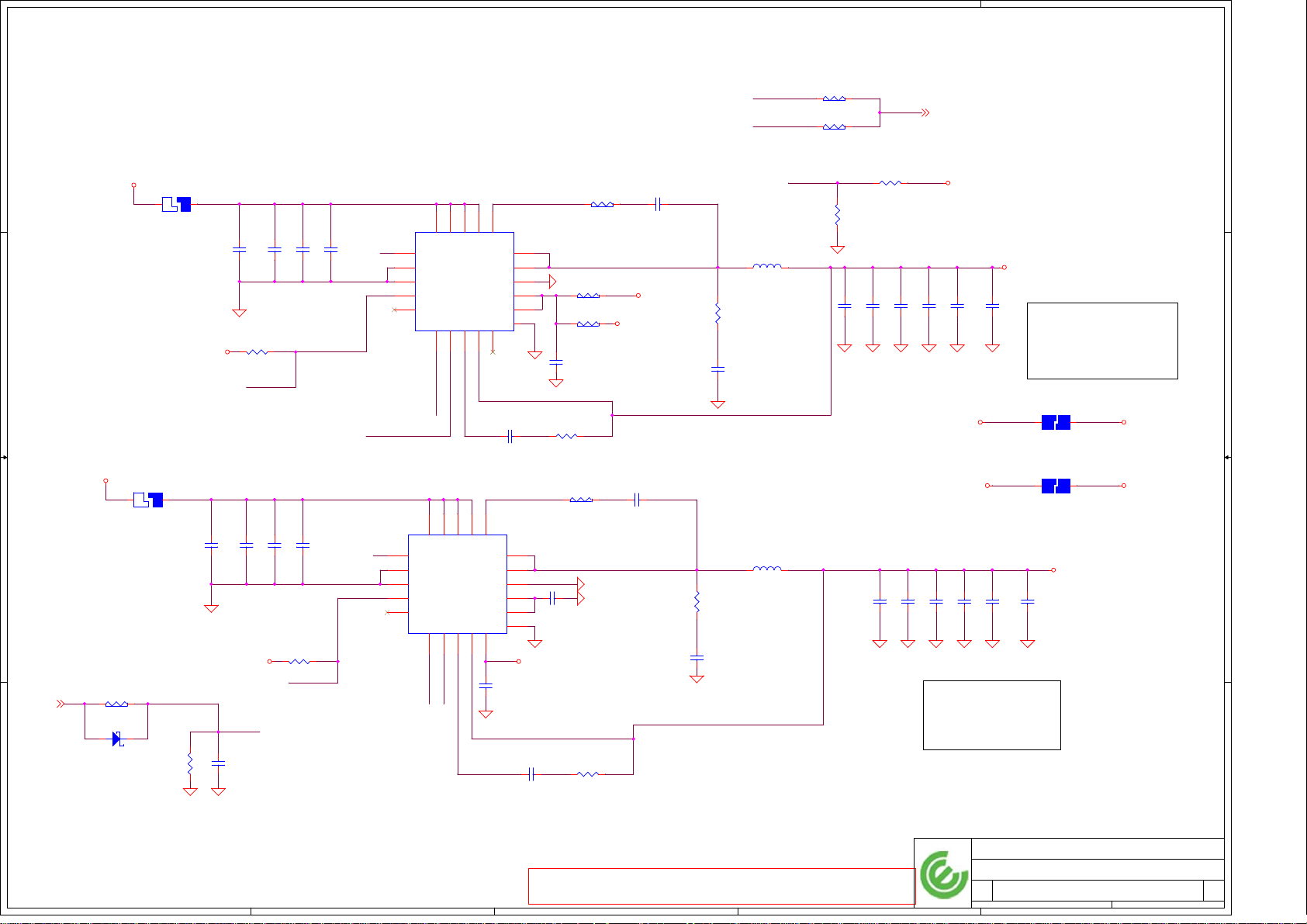The height and width of the screenshot is (924, 1307).
Task: Select the blue filled diode symbol
Action: click(117, 739)
